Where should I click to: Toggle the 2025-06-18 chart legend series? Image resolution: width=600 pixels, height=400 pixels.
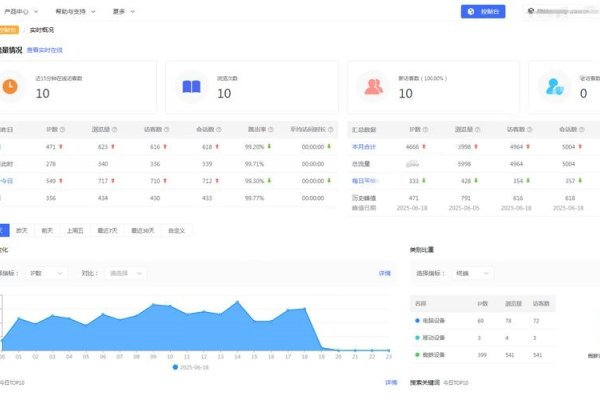[x=191, y=367]
